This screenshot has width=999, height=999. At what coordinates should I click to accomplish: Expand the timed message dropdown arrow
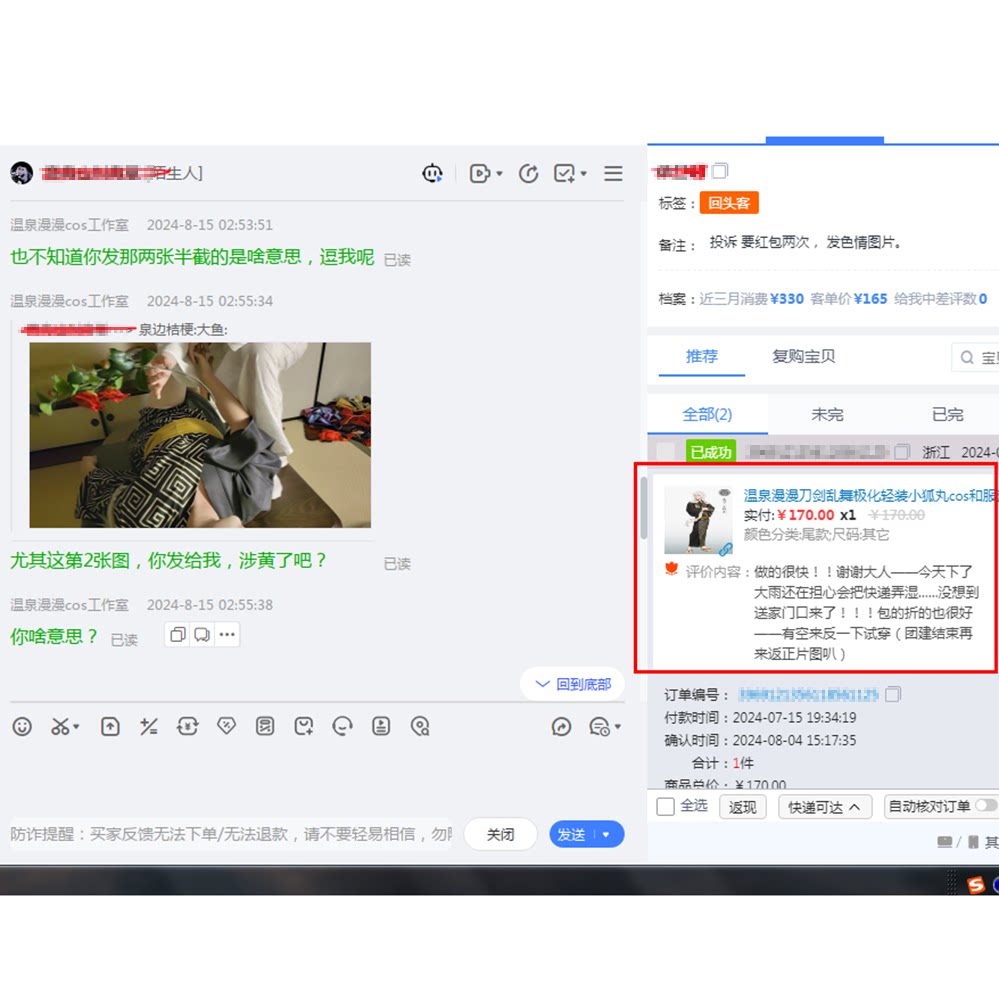coord(617,727)
